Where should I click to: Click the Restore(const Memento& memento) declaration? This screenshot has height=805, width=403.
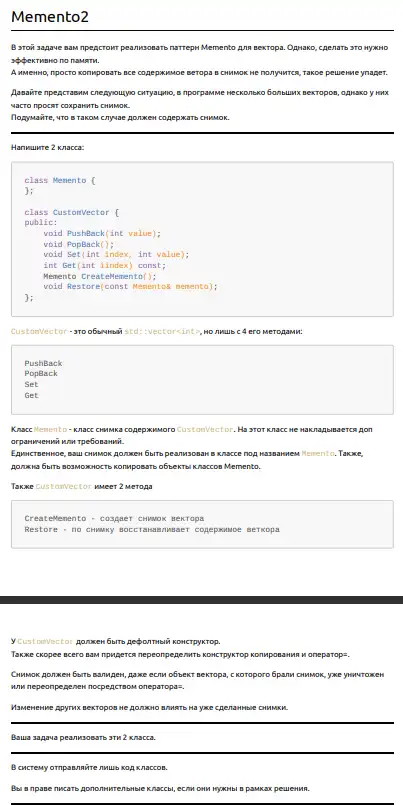(x=131, y=286)
